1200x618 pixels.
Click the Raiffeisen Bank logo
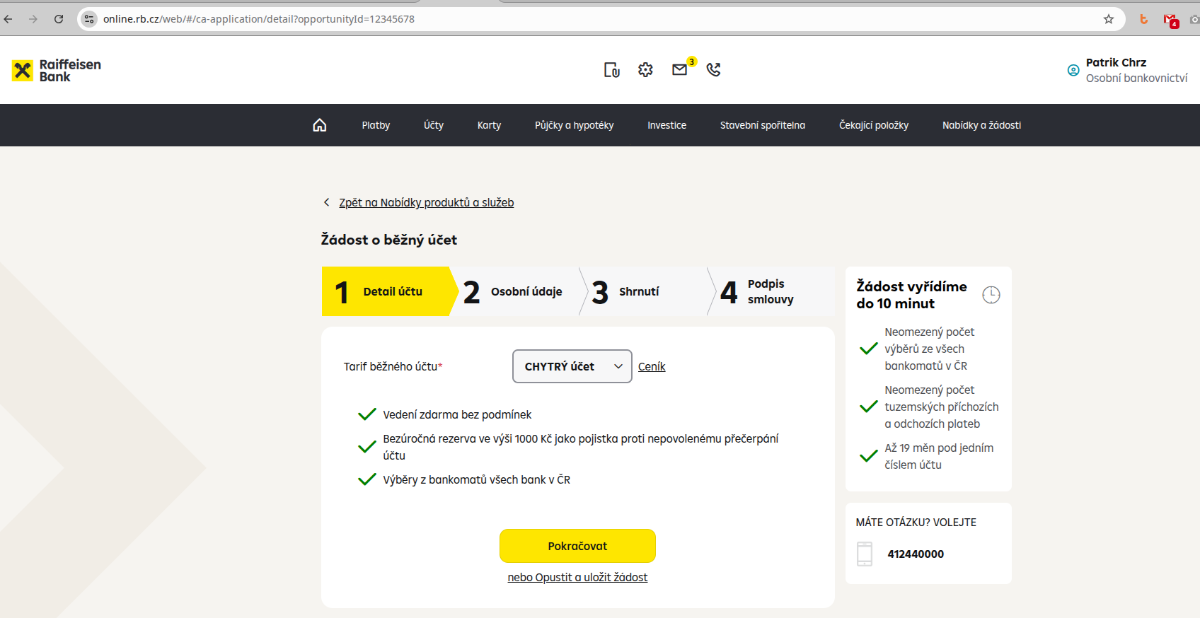(x=57, y=70)
